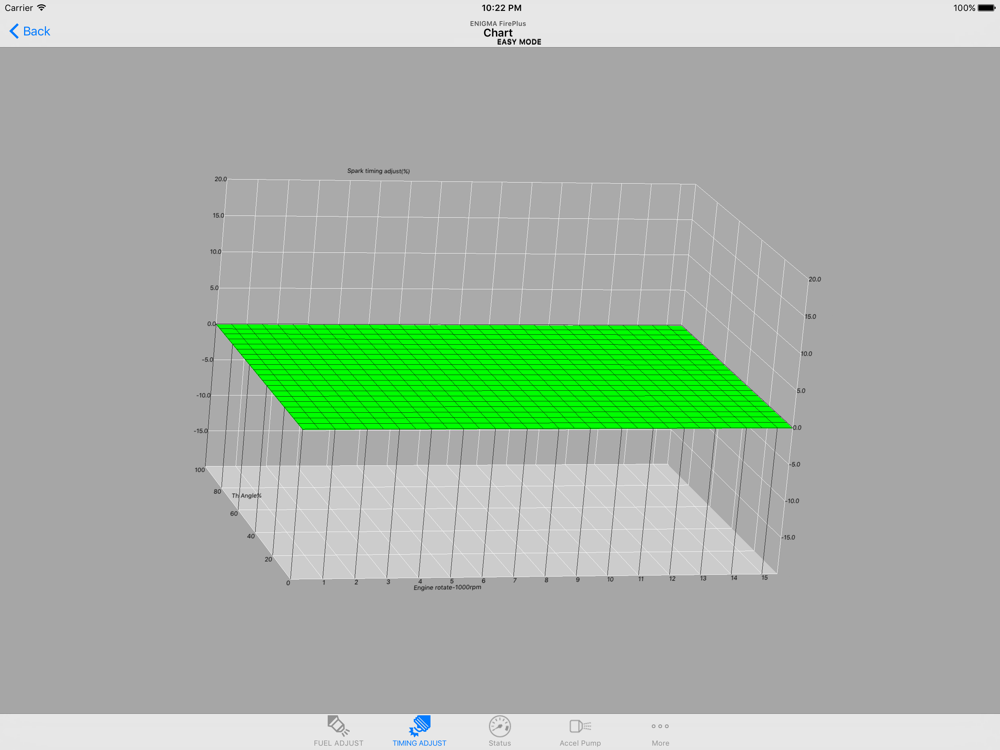Click the 'Spark timing adjust(%)' axis label
1000x750 pixels.
(378, 171)
